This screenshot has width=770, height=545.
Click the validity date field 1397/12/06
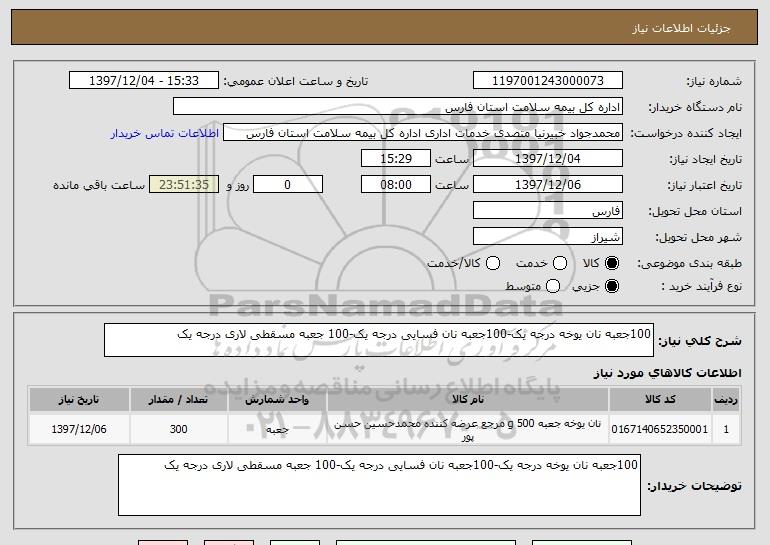[x=548, y=185]
